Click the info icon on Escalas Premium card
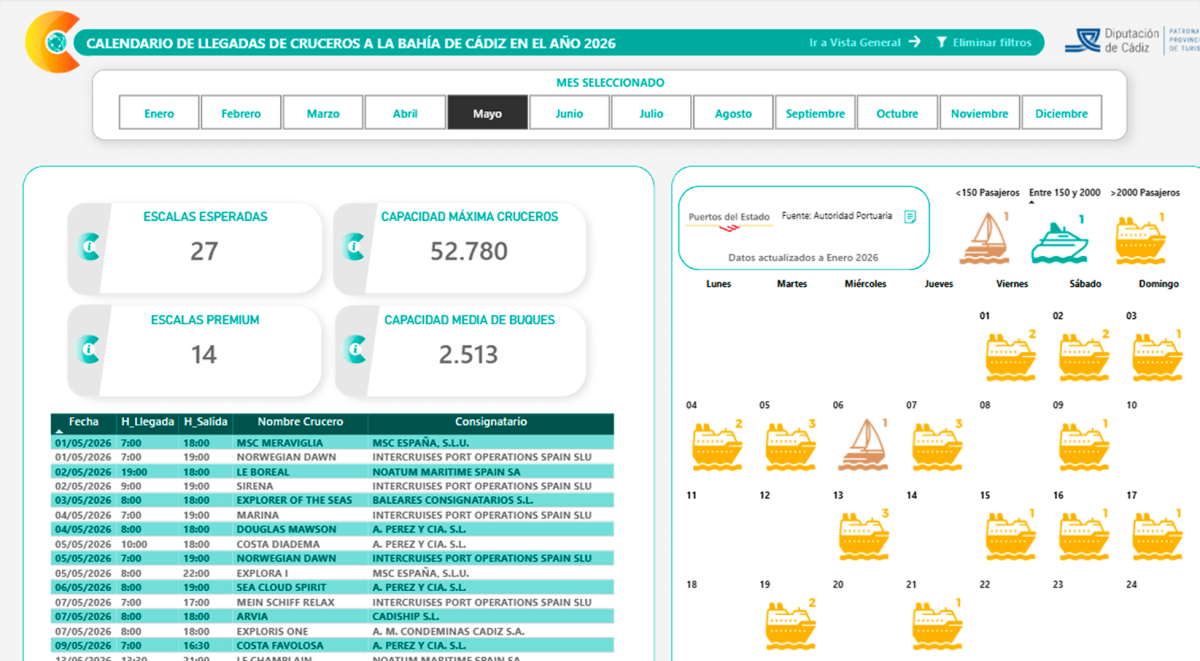Image resolution: width=1200 pixels, height=661 pixels. click(x=89, y=349)
